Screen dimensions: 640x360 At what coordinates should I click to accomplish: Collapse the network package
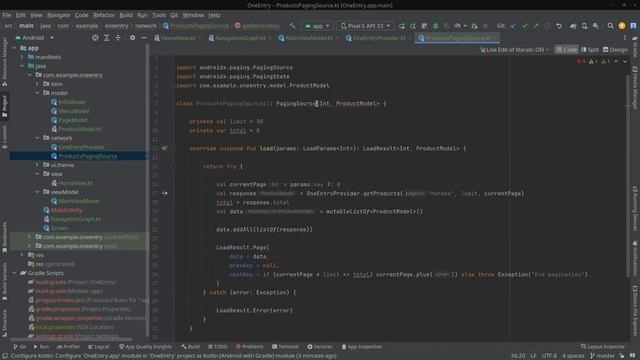[x=37, y=138]
